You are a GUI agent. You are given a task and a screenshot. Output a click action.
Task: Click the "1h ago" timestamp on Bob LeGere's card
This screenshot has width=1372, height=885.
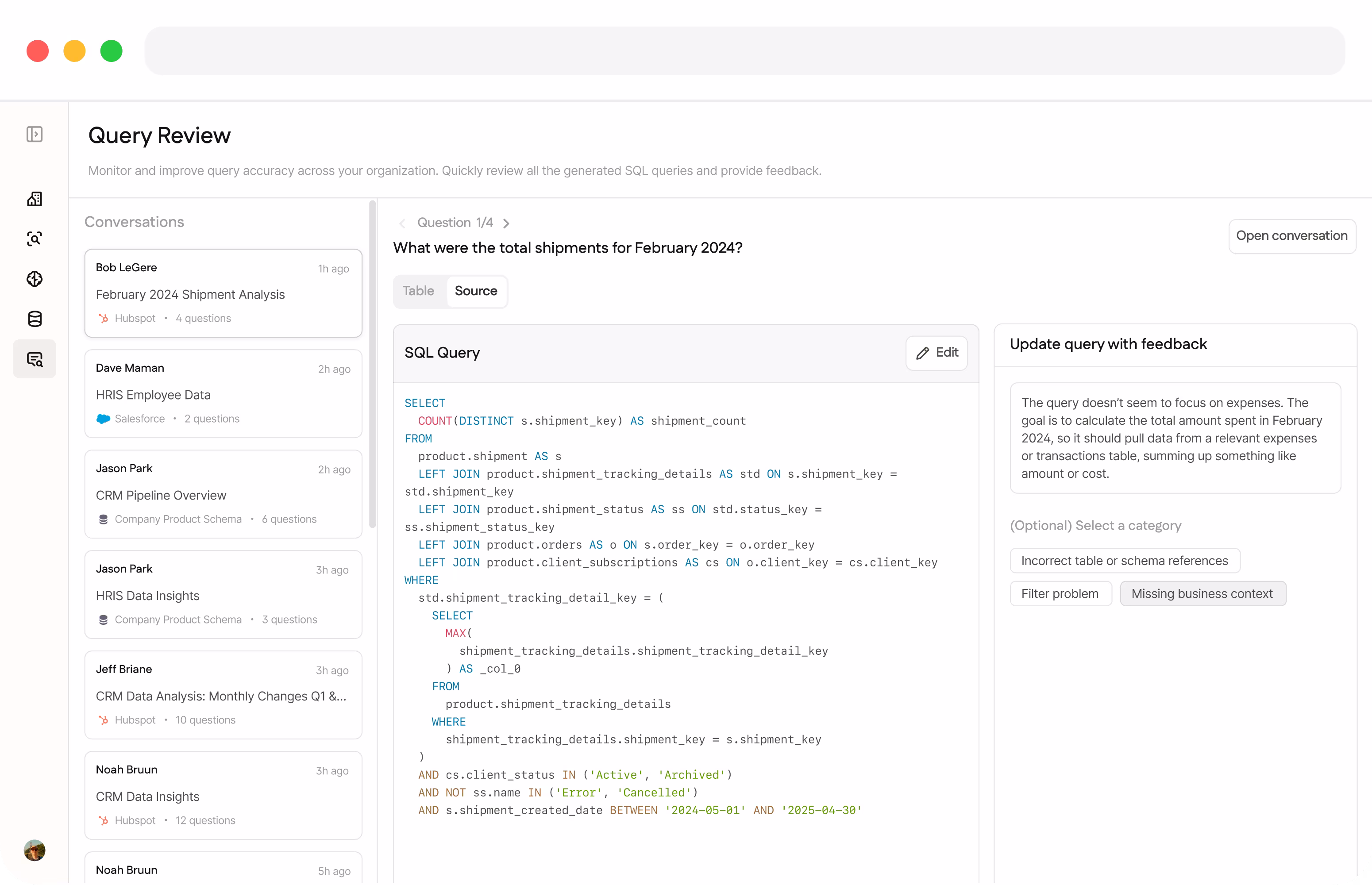point(333,269)
